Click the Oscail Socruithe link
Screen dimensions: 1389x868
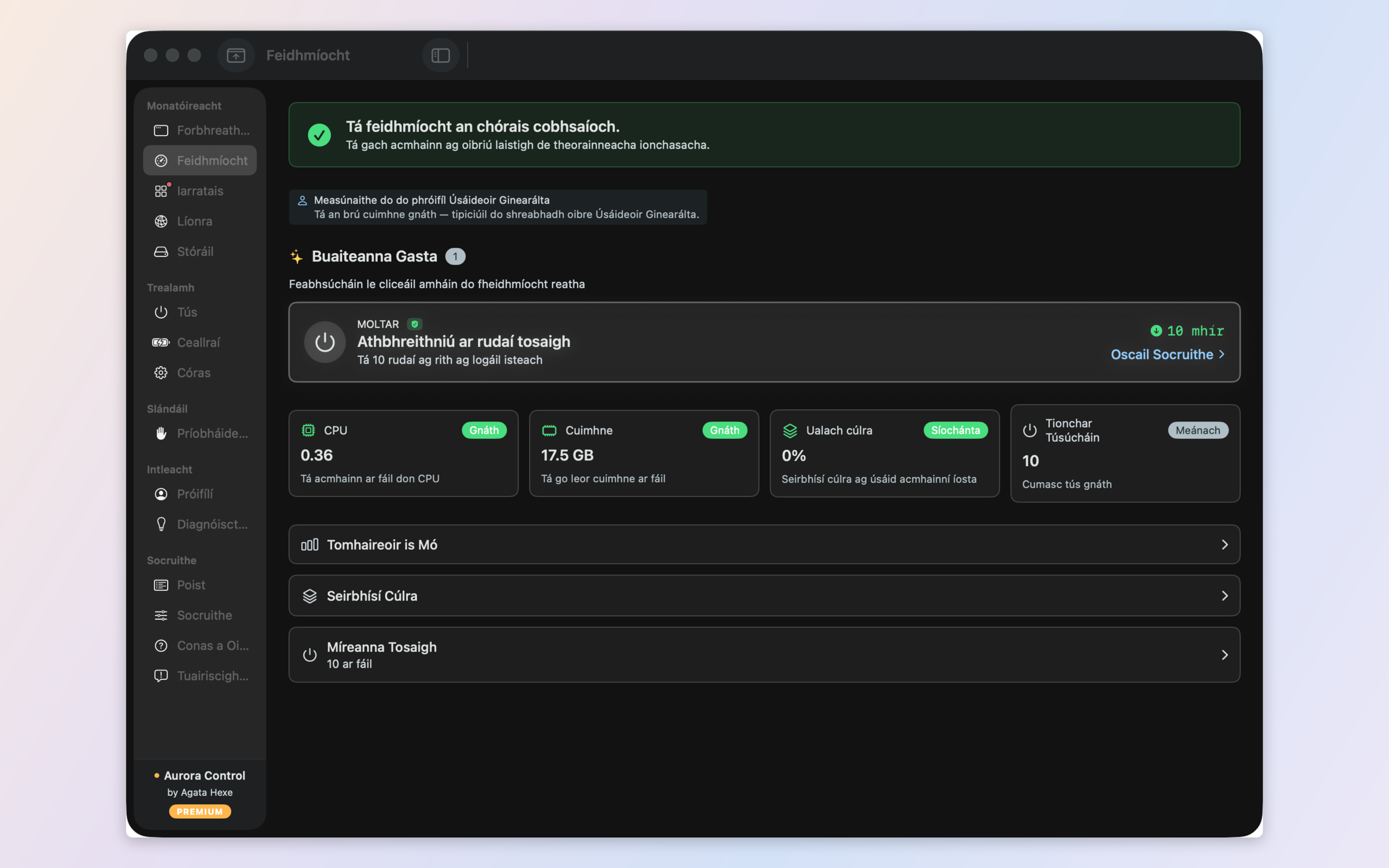1168,355
